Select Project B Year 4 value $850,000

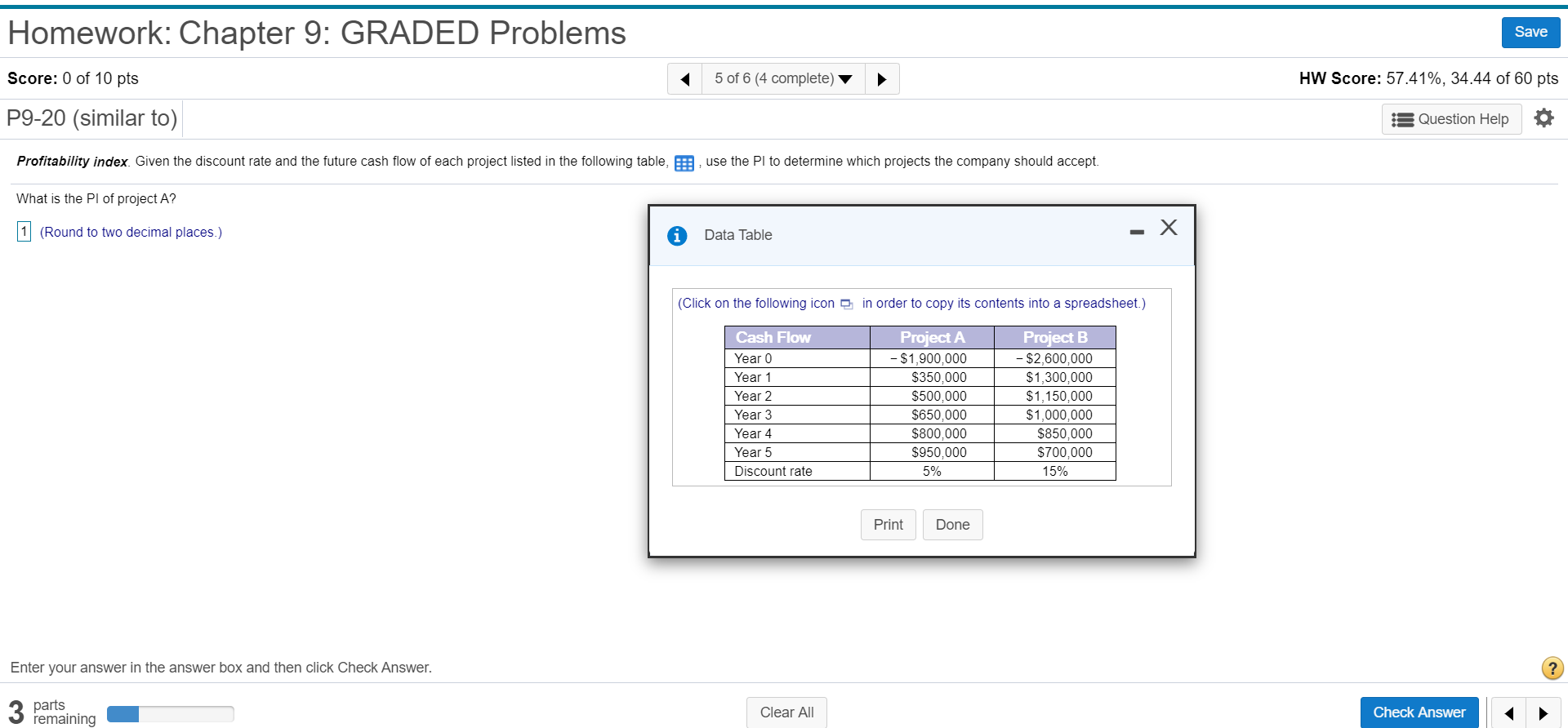tap(1065, 433)
